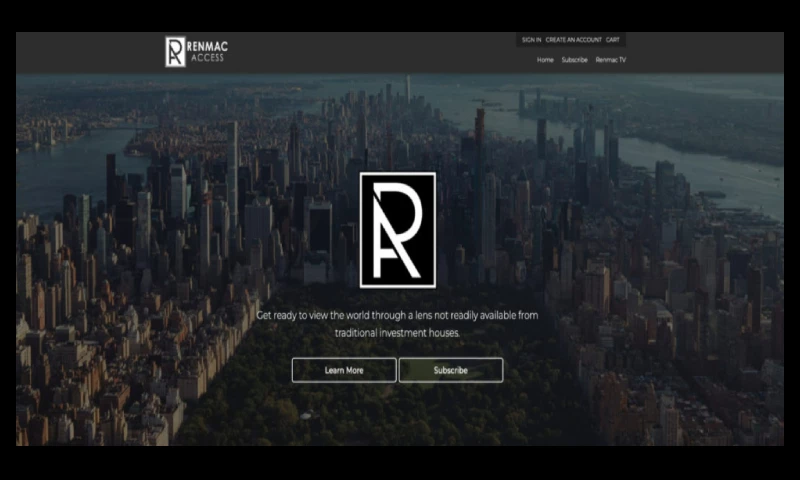Select Home in the navigation menu

pos(545,60)
